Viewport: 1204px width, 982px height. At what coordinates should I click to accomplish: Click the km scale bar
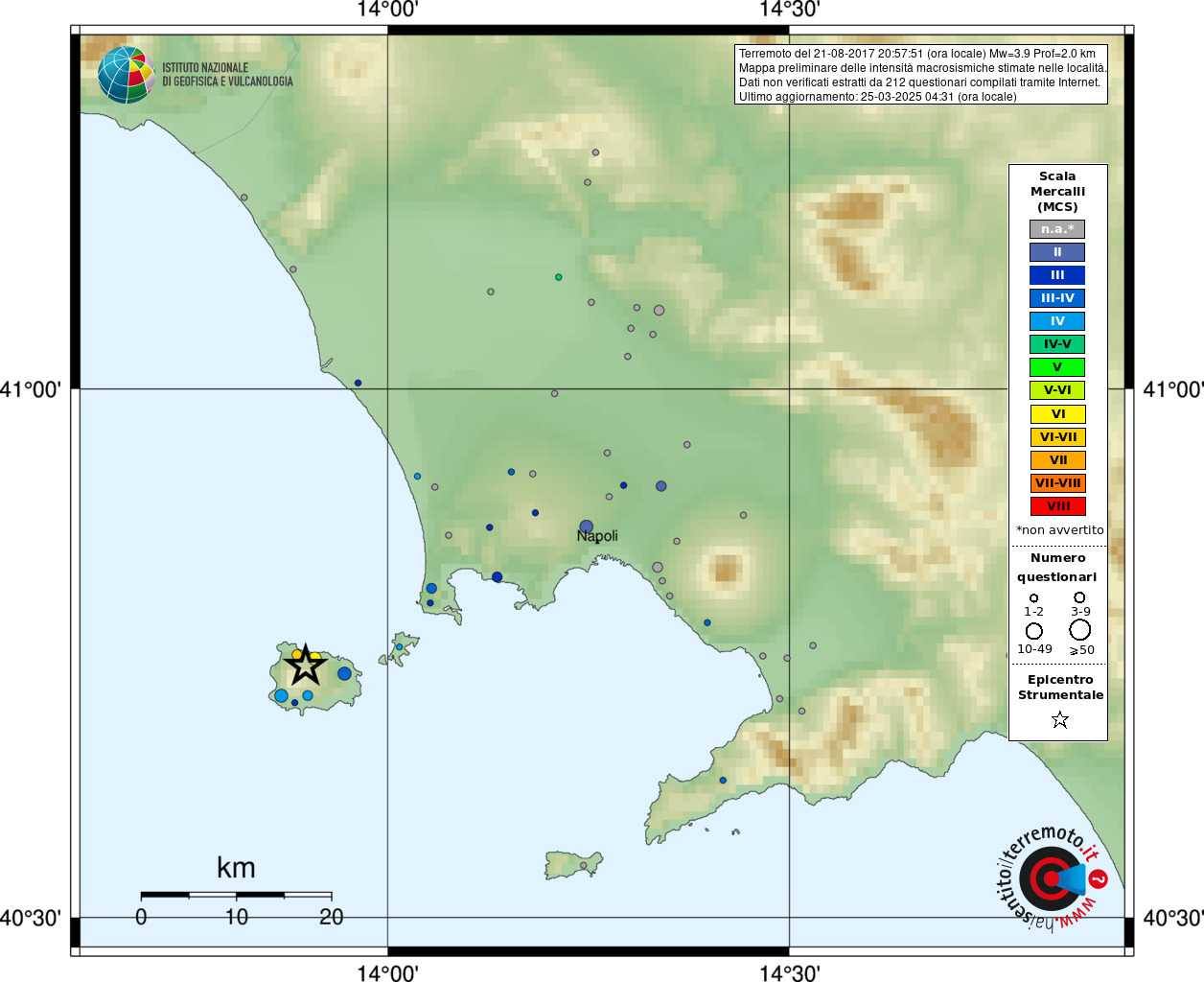[x=236, y=895]
